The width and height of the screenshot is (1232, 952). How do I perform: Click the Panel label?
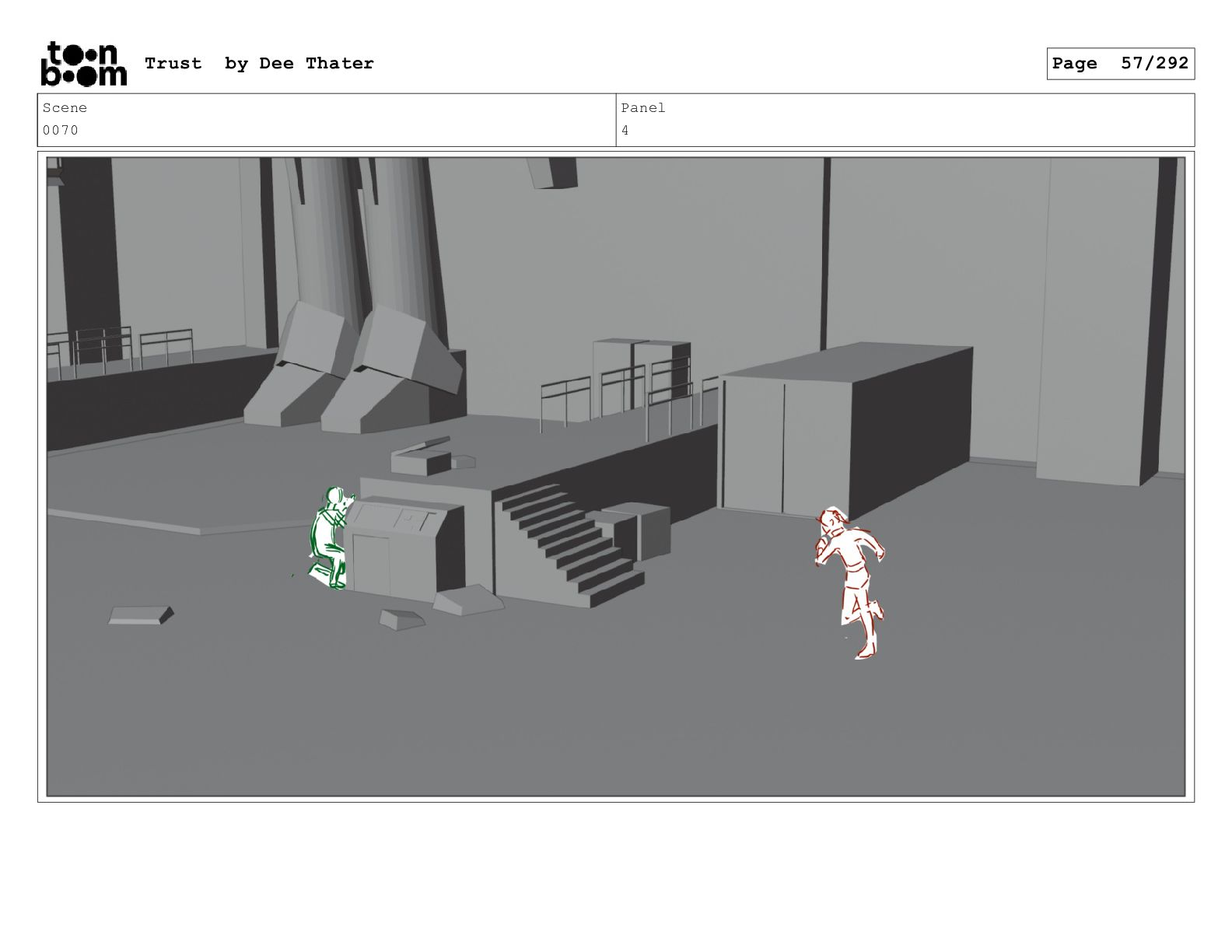click(642, 108)
